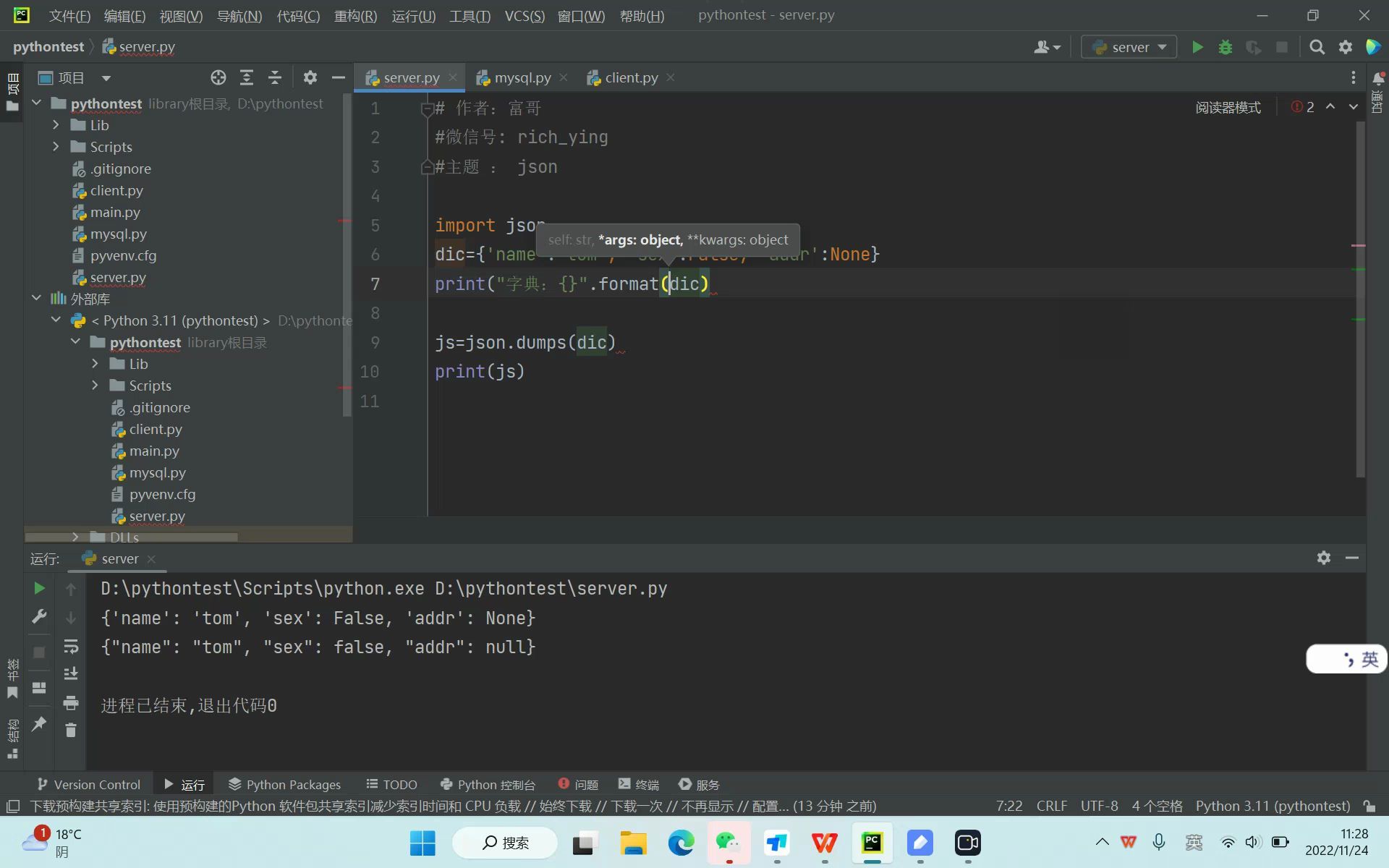Image resolution: width=1389 pixels, height=868 pixels.
Task: Open Search Everywhere magnifier icon
Action: pos(1317,47)
